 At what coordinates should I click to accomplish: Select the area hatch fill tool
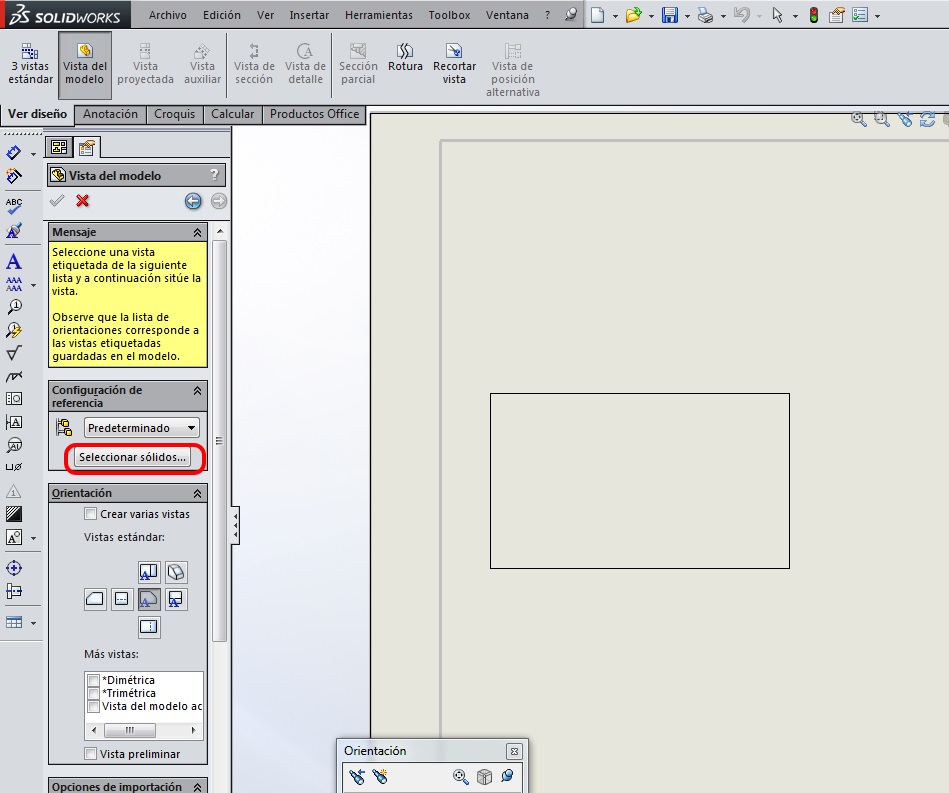[14, 514]
